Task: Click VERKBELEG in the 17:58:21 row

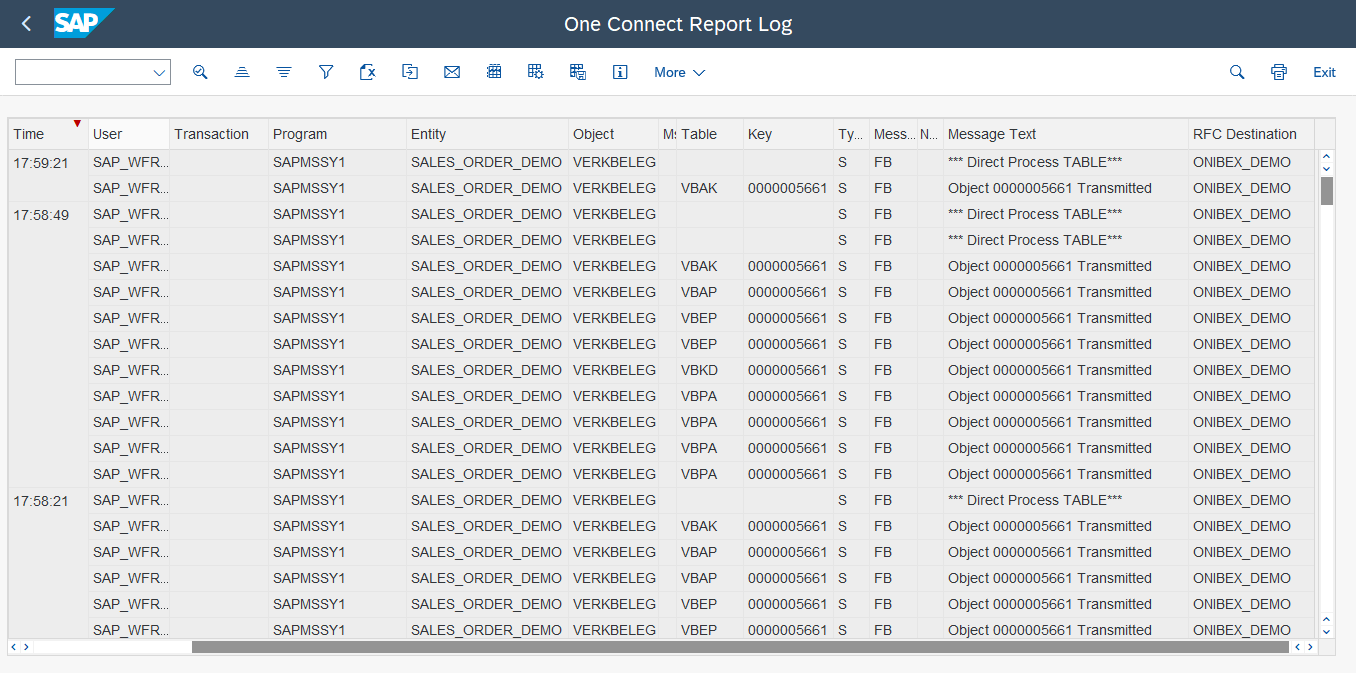Action: pyautogui.click(x=614, y=500)
